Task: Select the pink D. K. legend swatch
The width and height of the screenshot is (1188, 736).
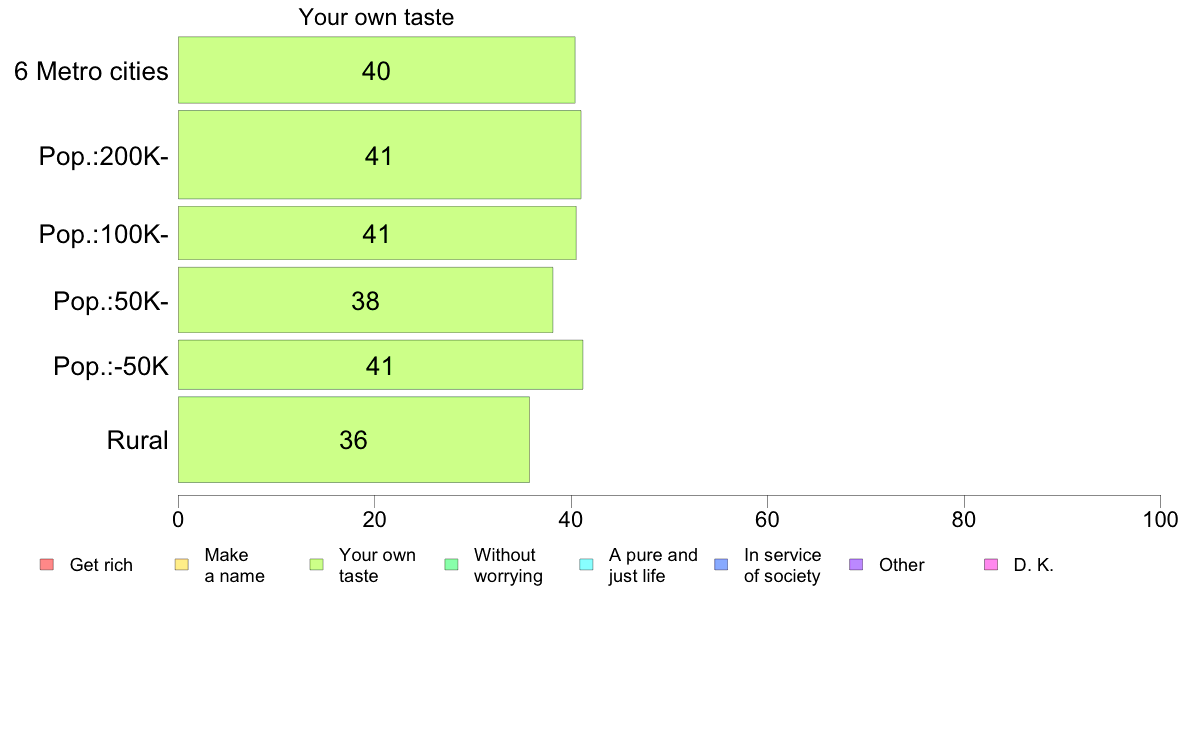Action: 991,565
